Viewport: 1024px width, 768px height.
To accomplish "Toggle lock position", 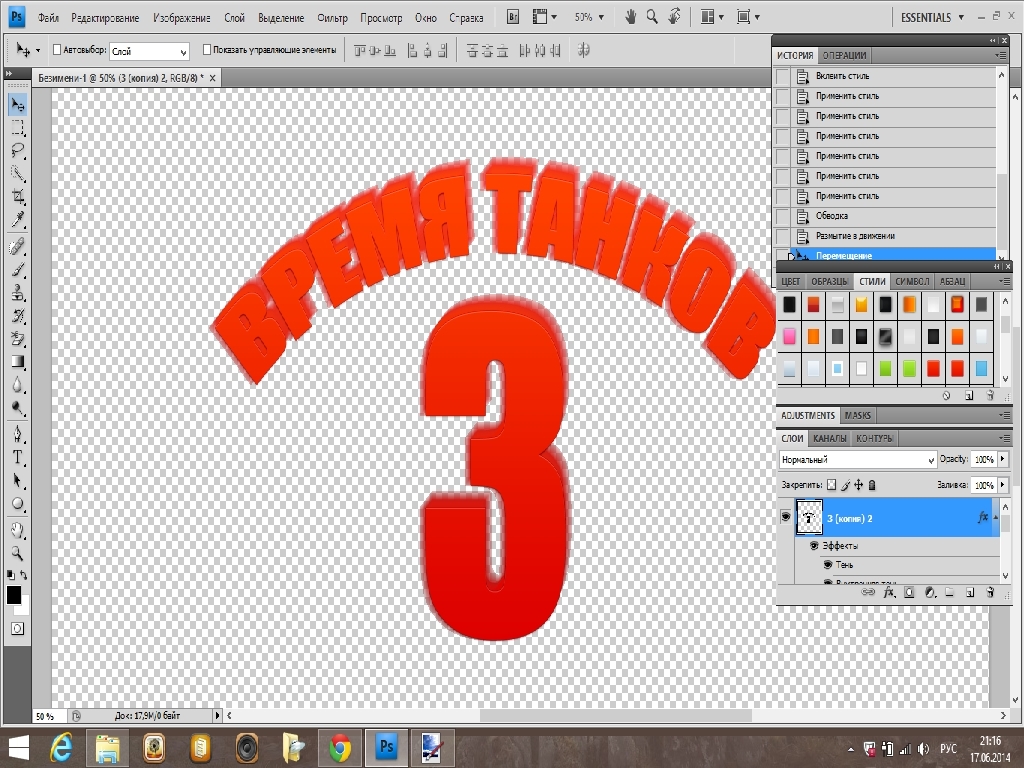I will tap(858, 485).
